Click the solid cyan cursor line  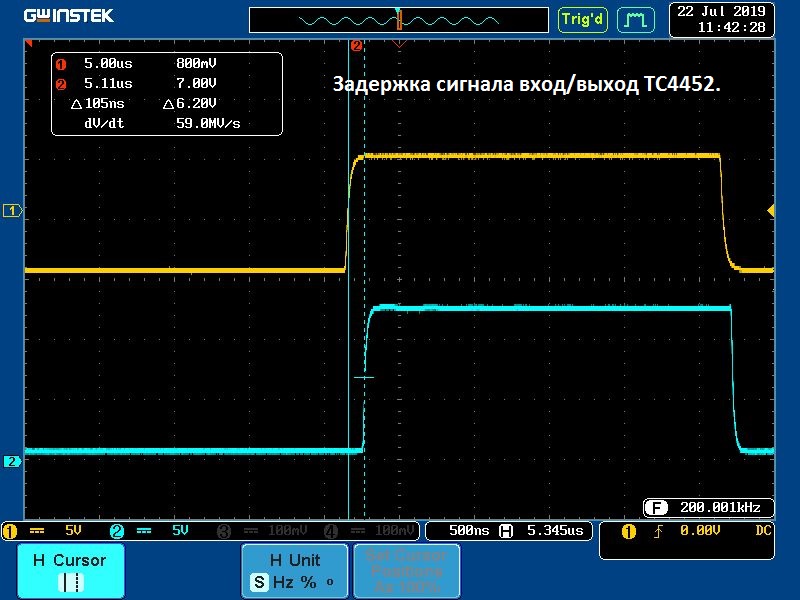click(x=348, y=279)
